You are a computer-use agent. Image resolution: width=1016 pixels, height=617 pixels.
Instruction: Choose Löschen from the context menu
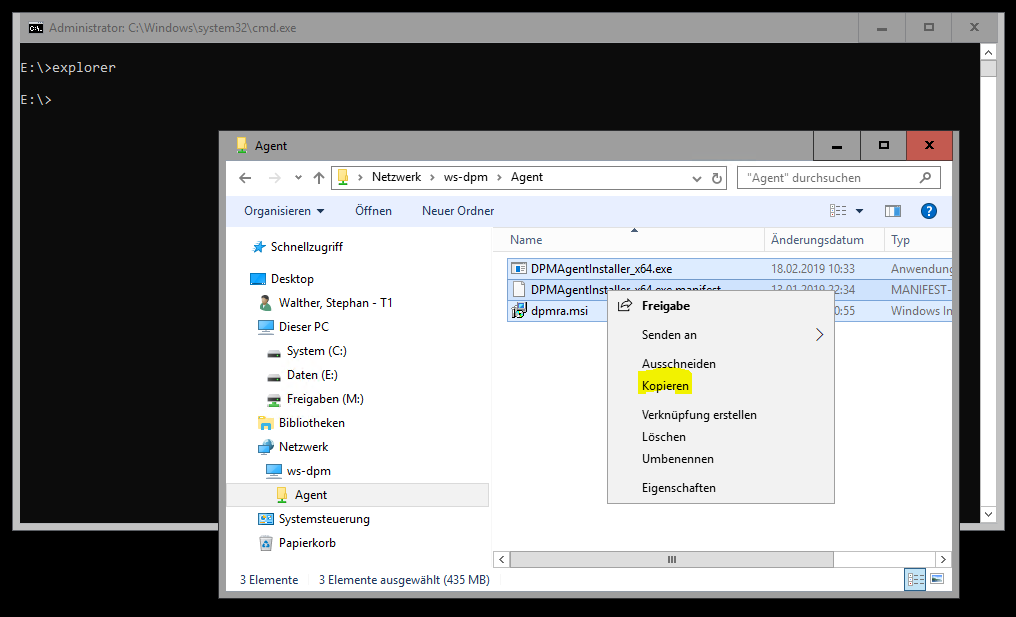point(721,437)
